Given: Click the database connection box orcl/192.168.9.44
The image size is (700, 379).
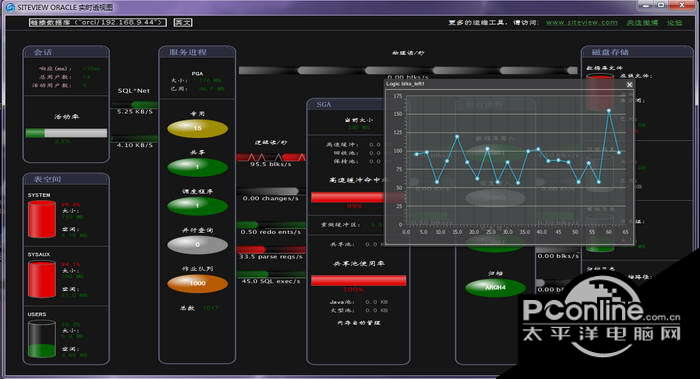Looking at the screenshot, I should point(98,22).
